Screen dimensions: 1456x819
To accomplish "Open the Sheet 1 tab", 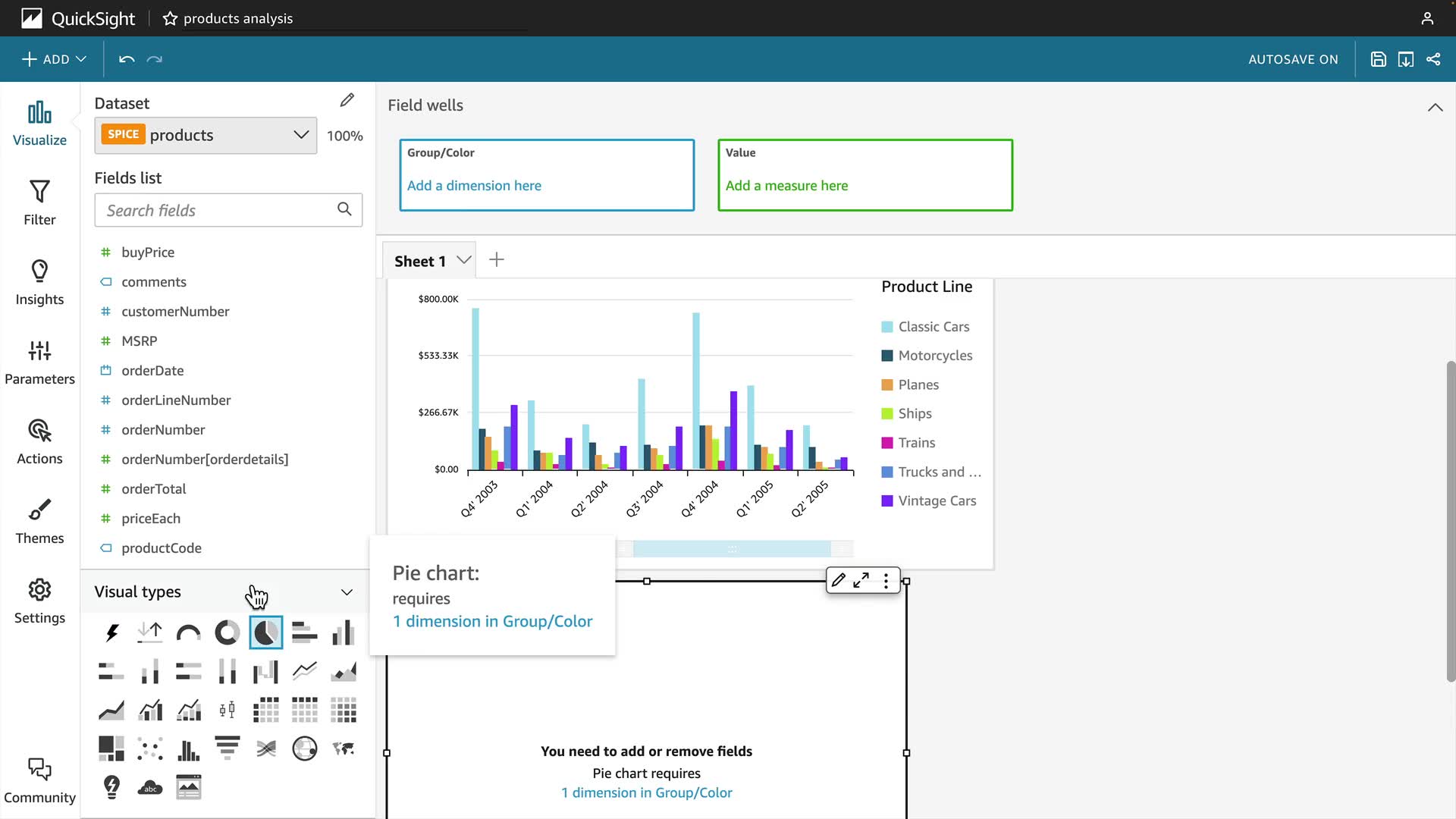I will coord(420,261).
